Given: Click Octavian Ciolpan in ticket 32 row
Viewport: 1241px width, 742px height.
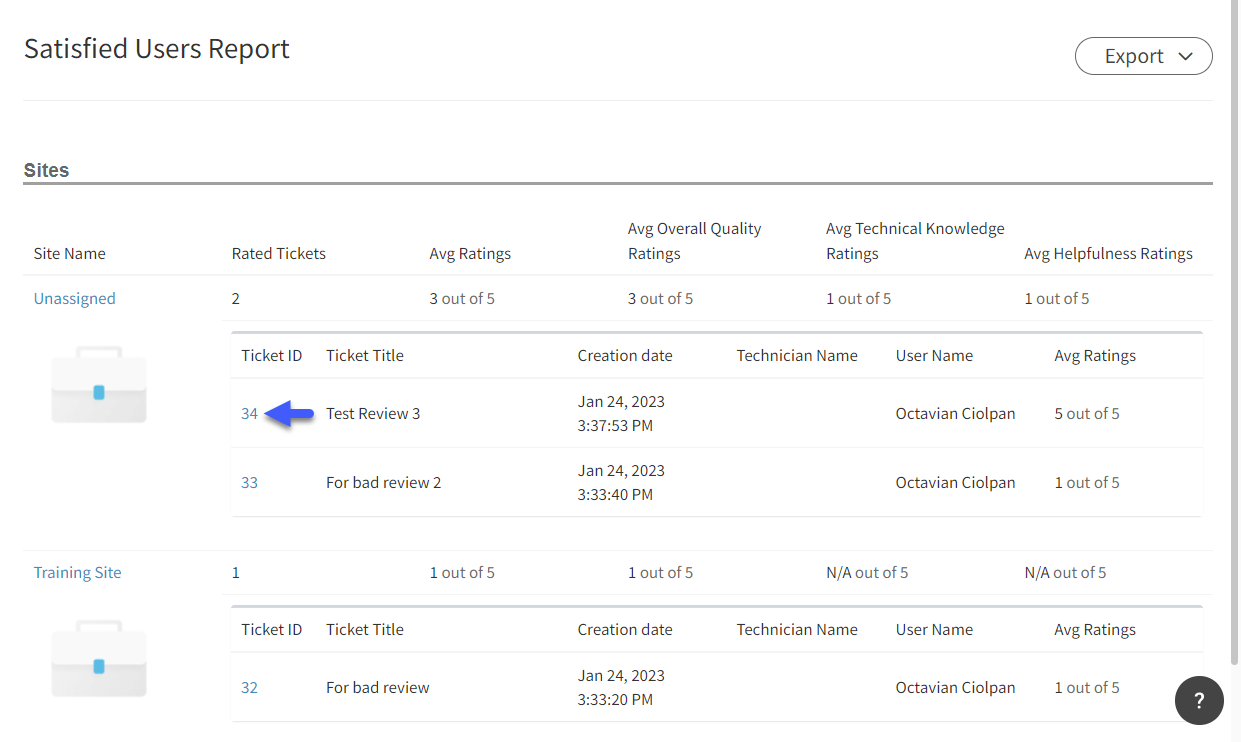Looking at the screenshot, I should [955, 687].
